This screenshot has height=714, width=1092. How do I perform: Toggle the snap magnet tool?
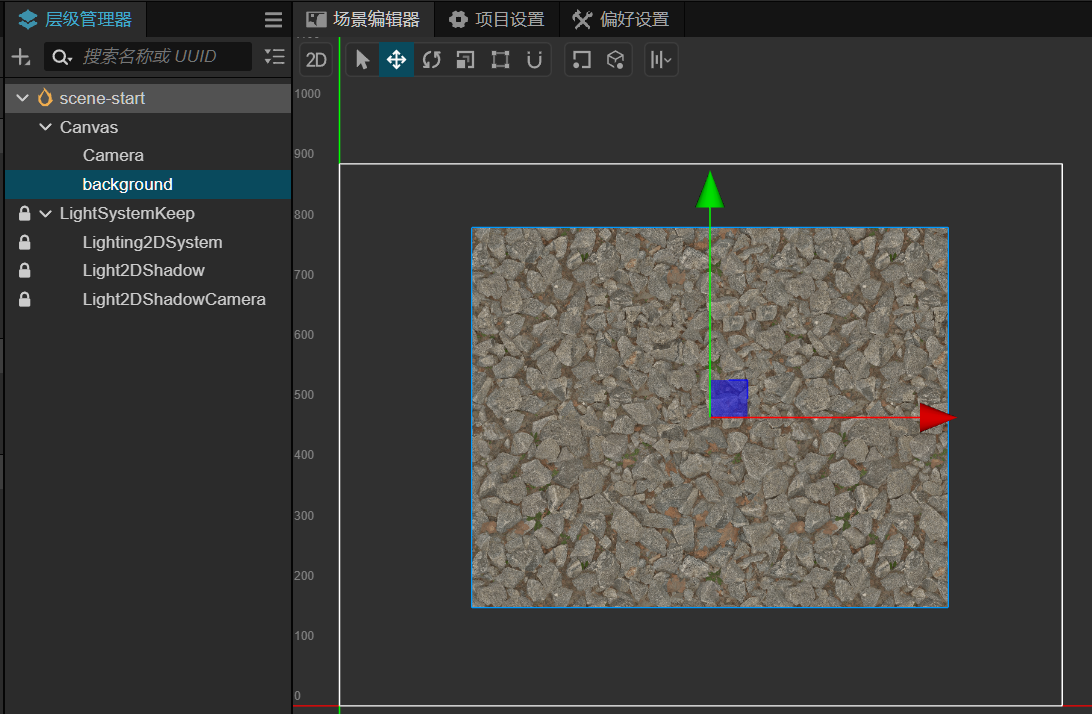(534, 60)
